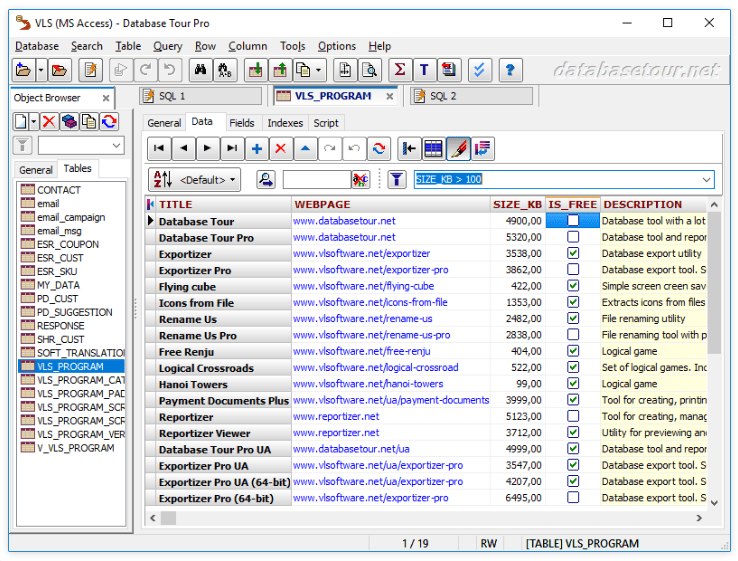Select V_VLS_PROGRAM in table list
738x561 pixels.
pos(75,448)
